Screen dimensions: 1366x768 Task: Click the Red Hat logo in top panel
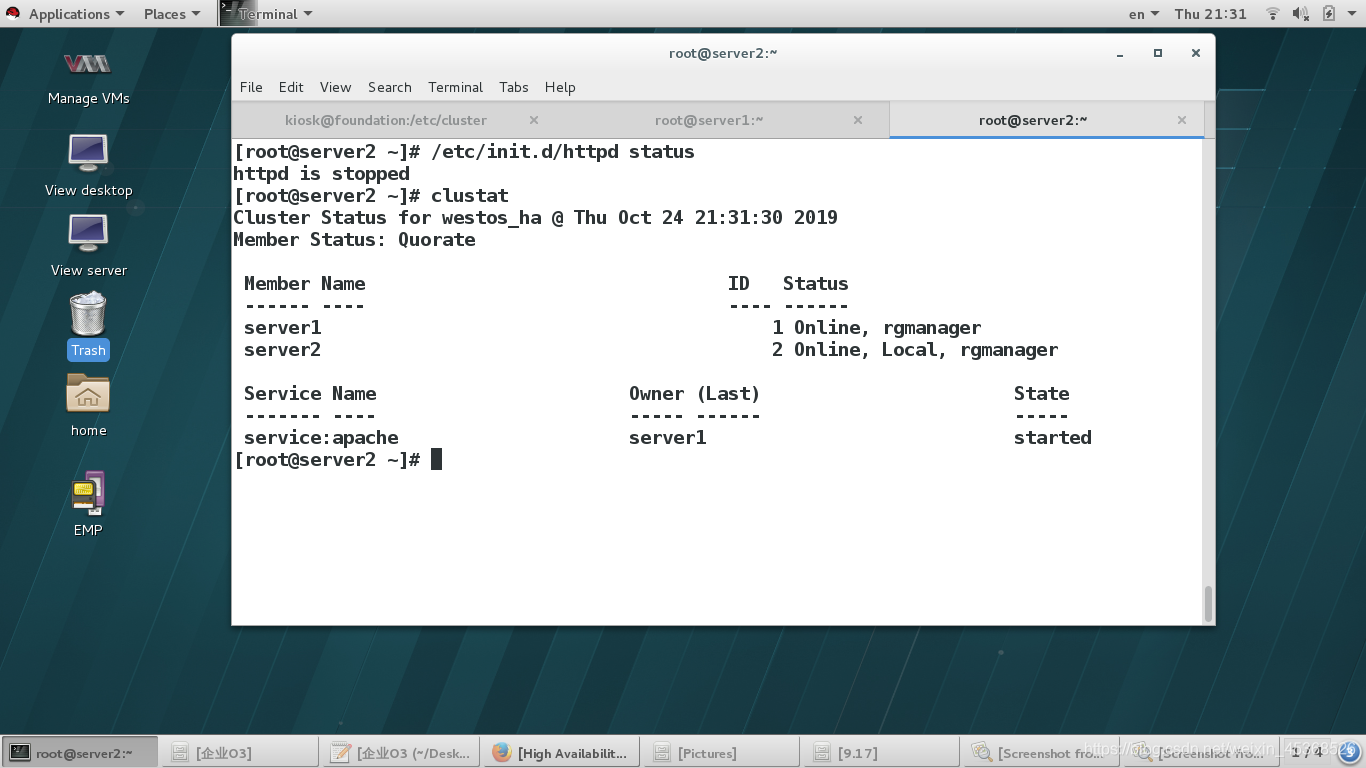(x=13, y=14)
